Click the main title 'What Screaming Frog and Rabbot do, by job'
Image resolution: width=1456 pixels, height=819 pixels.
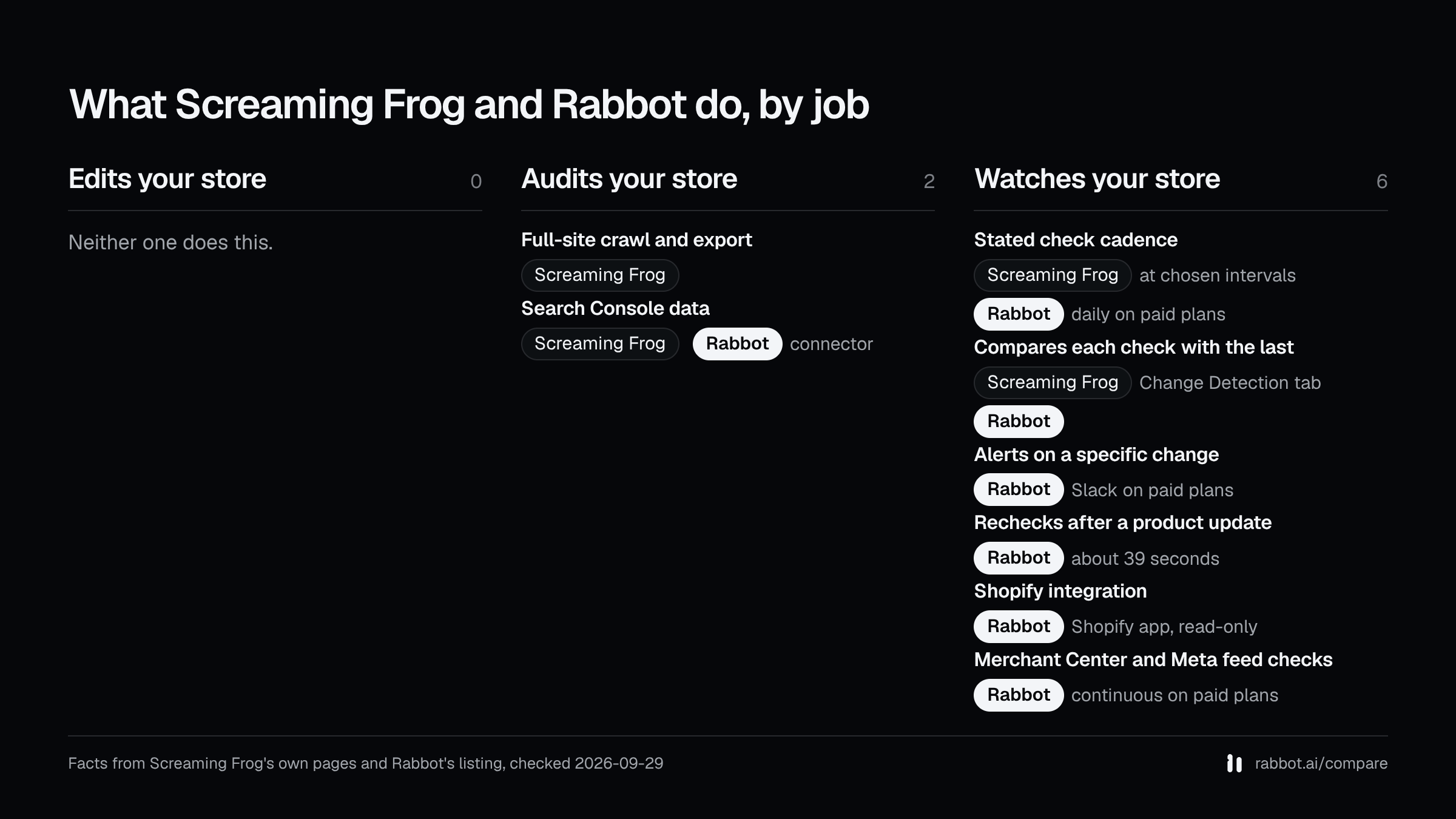click(x=469, y=104)
